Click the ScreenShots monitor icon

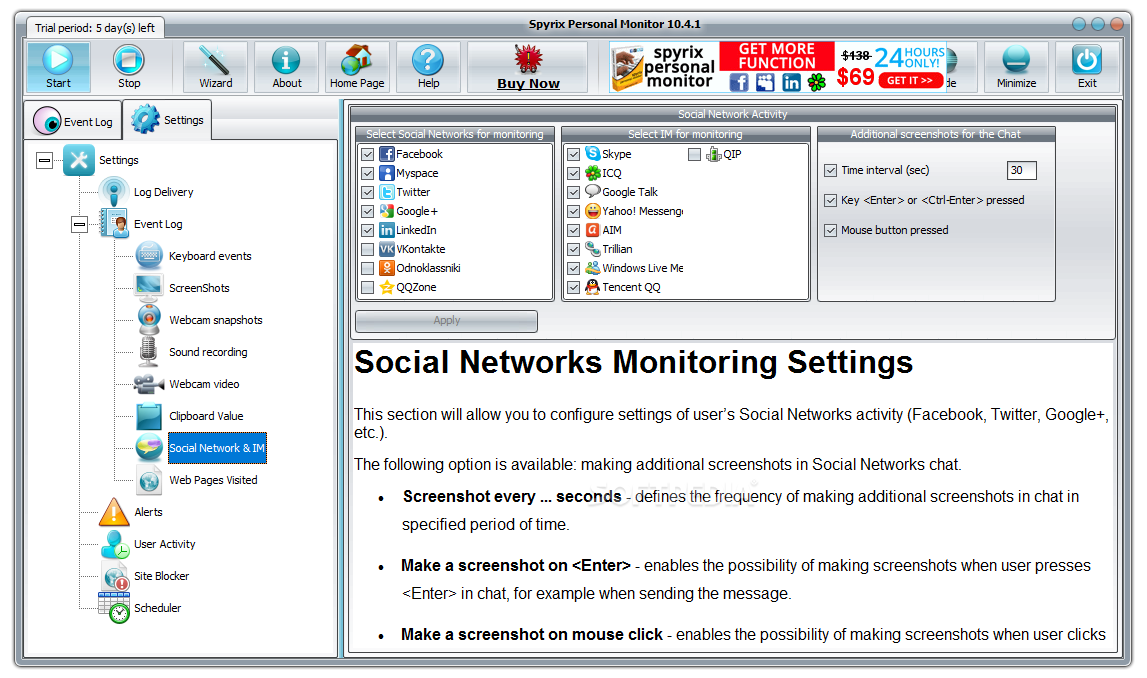(x=149, y=287)
